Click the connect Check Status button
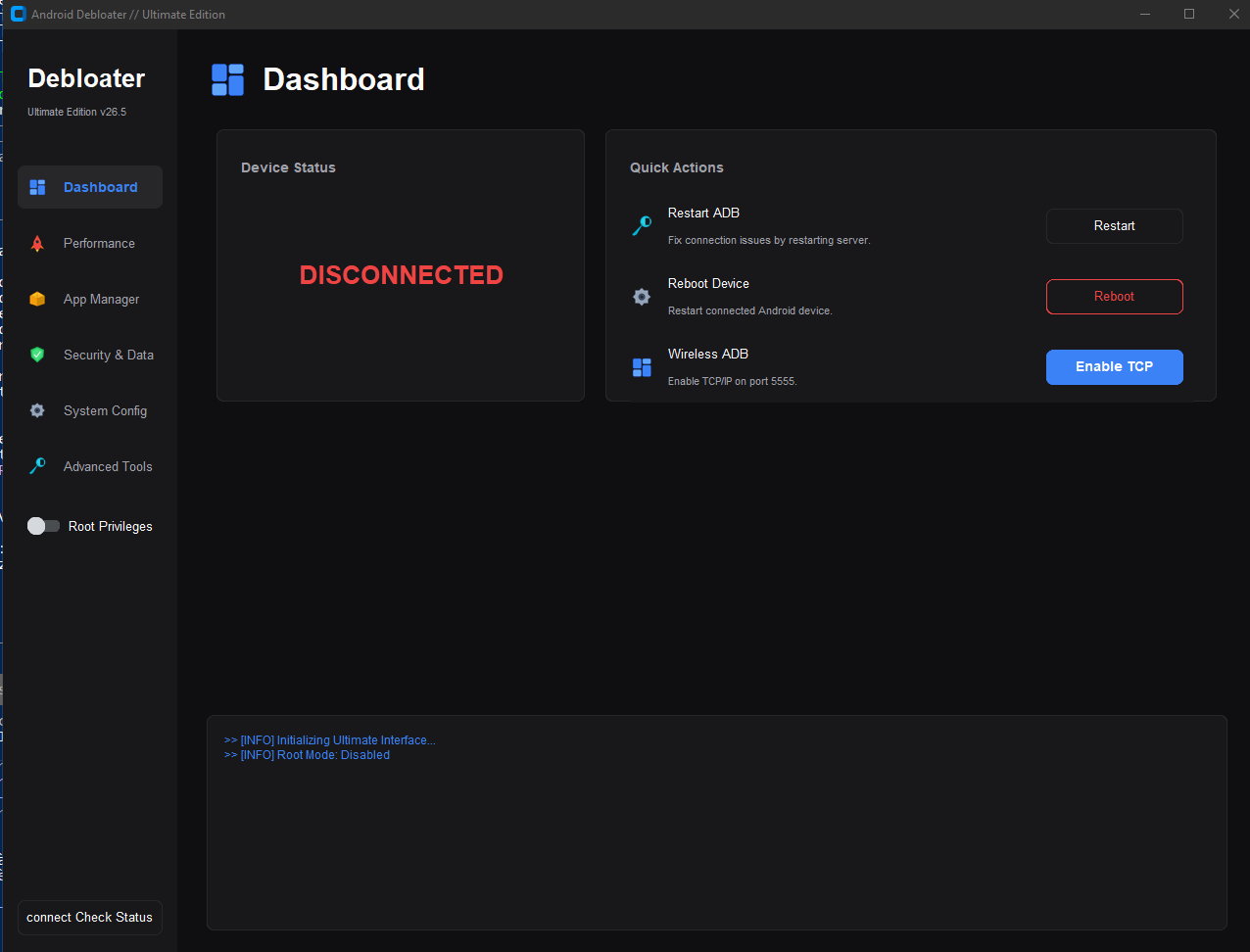1250x952 pixels. [x=90, y=918]
